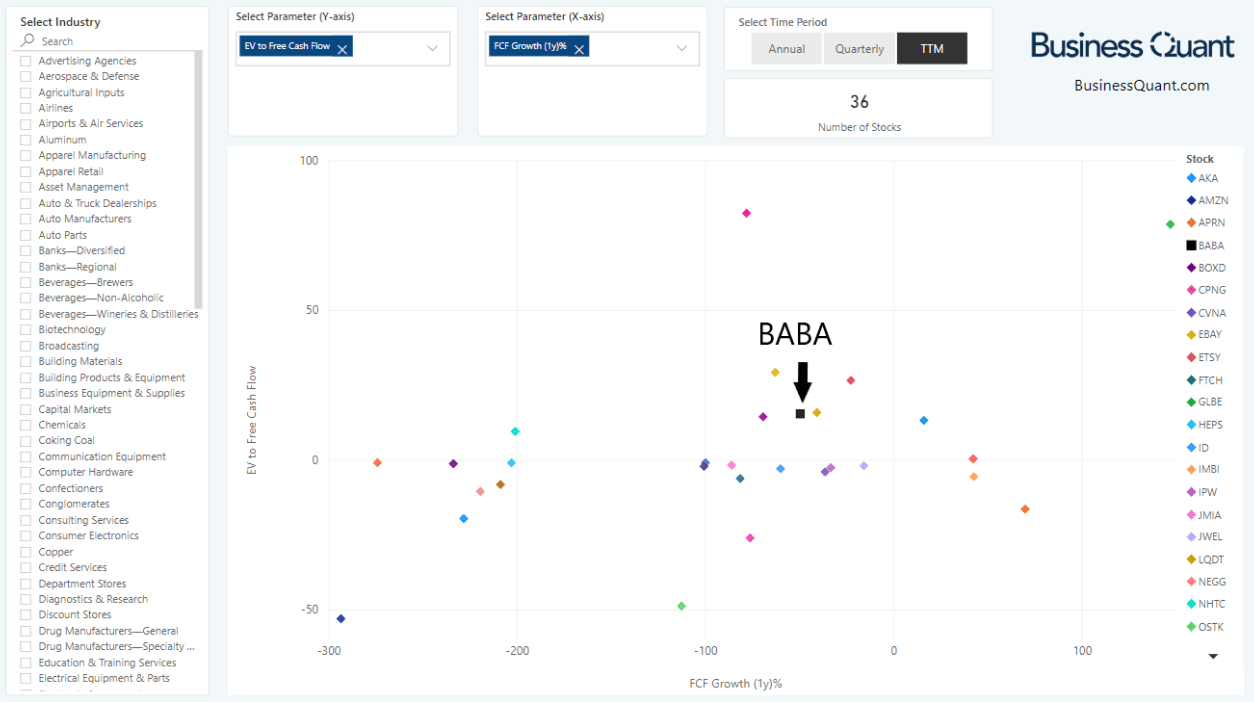The width and height of the screenshot is (1254, 702).
Task: Choose the TTM time period button
Action: click(932, 49)
